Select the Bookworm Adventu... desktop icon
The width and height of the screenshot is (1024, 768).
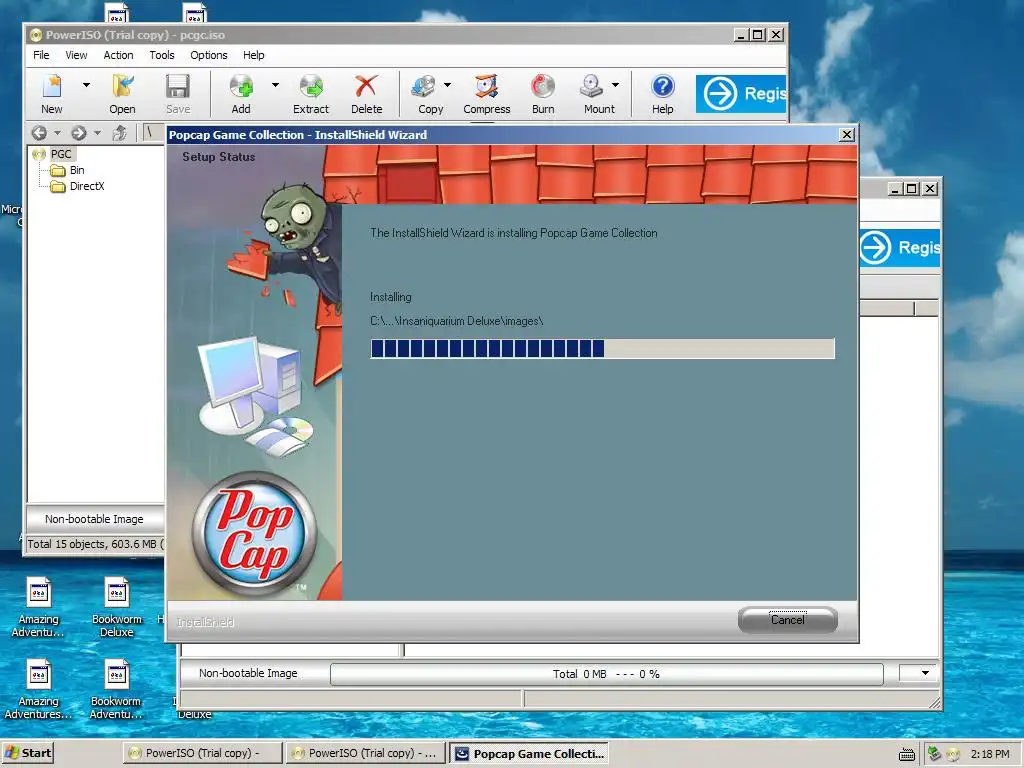point(116,690)
